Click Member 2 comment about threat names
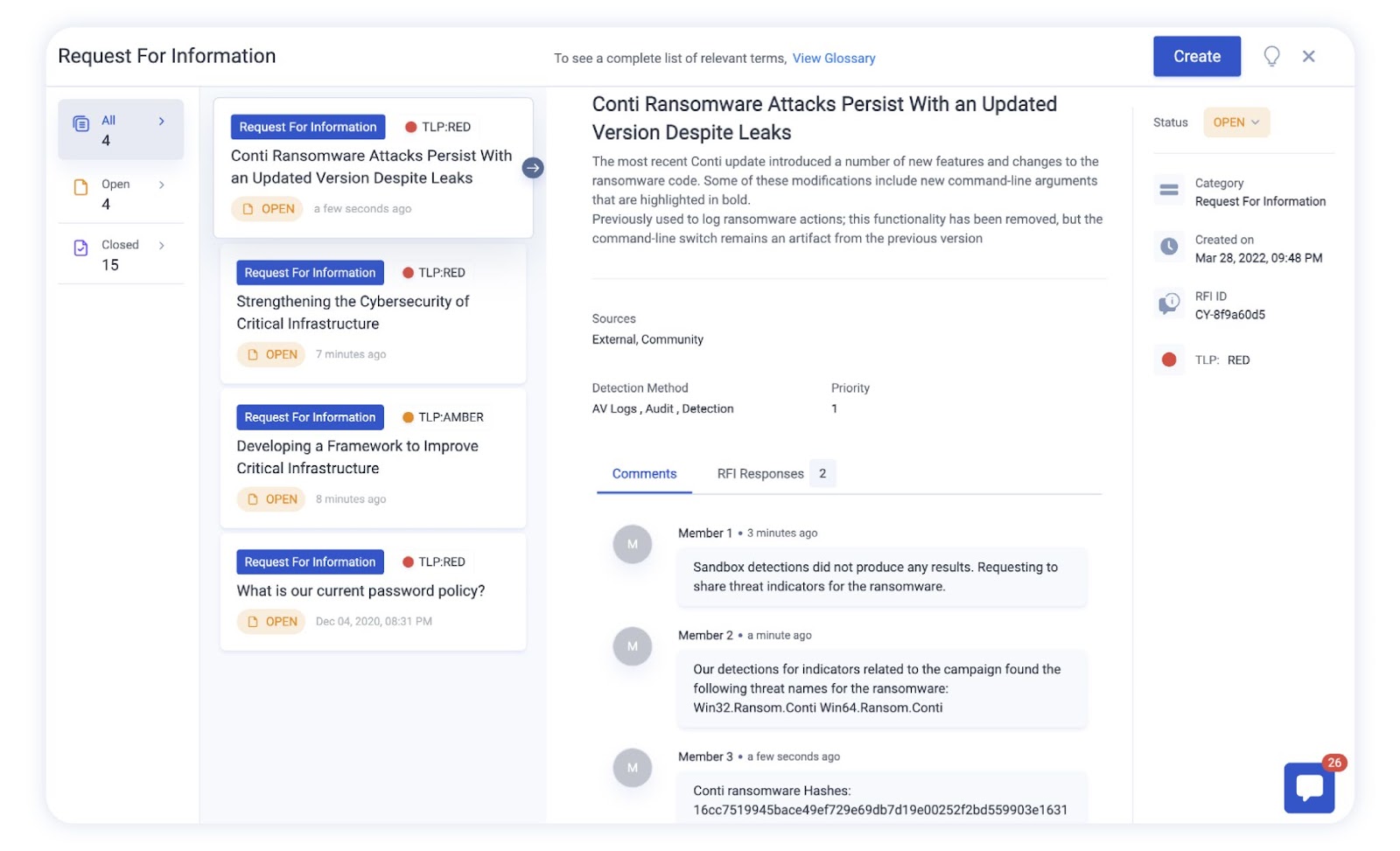Image resolution: width=1400 pixels, height=851 pixels. (x=881, y=688)
